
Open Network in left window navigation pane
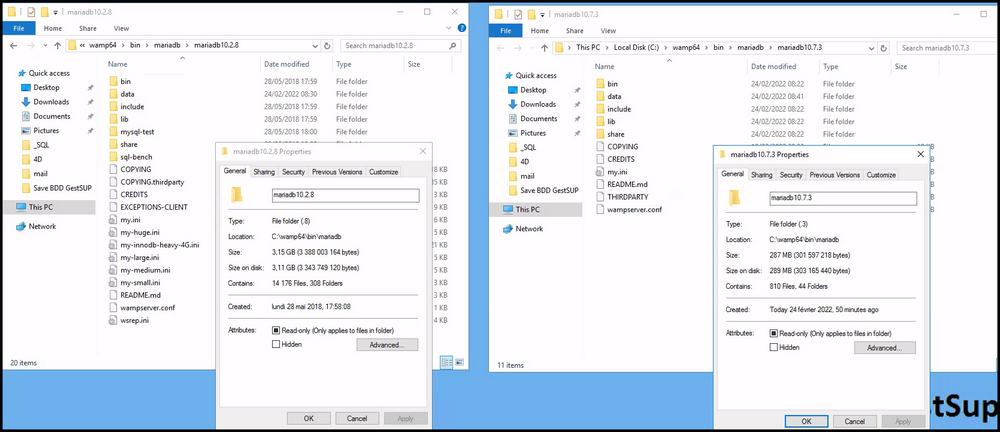[42, 227]
